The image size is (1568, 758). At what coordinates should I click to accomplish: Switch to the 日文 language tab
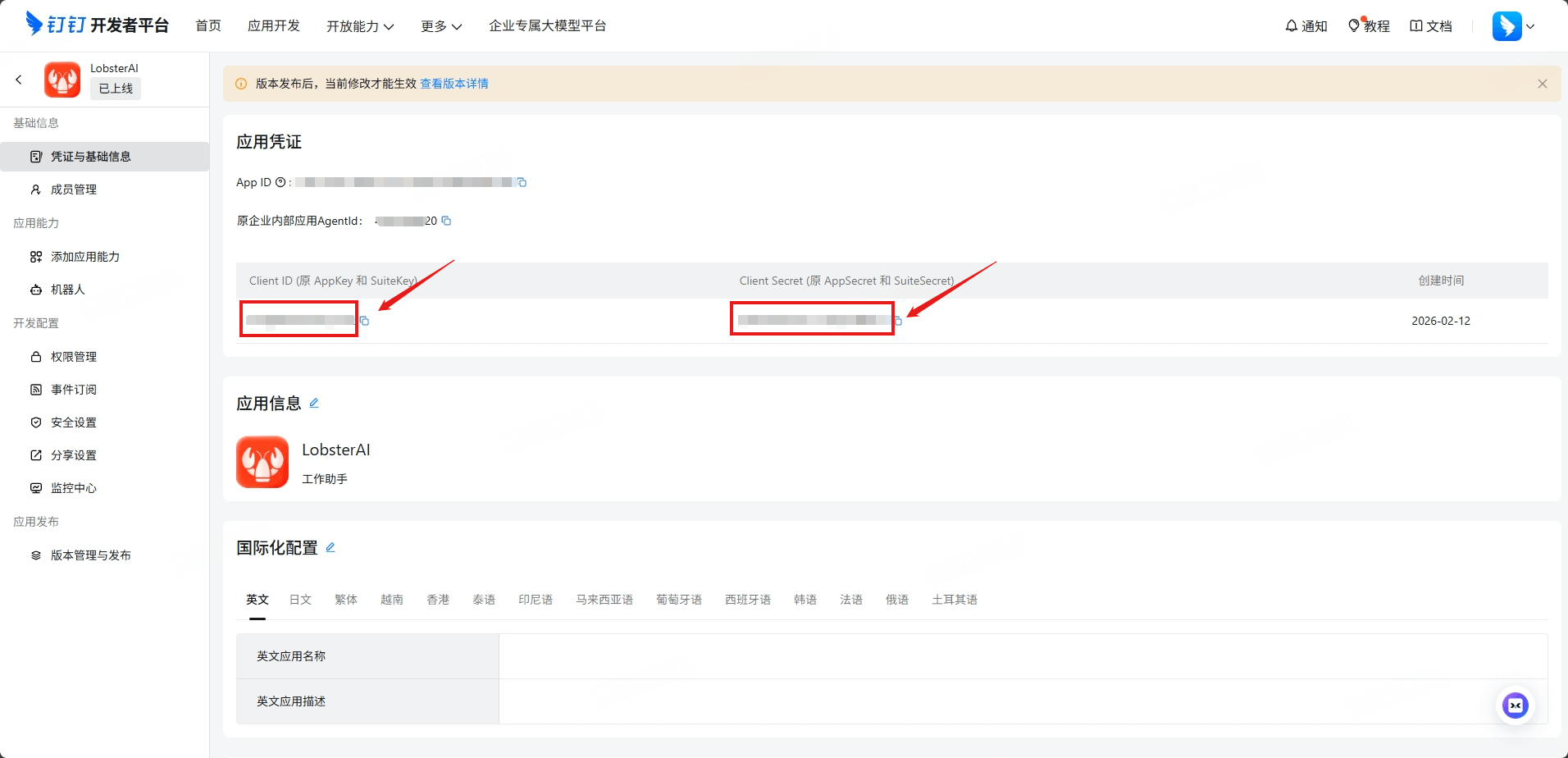click(300, 599)
